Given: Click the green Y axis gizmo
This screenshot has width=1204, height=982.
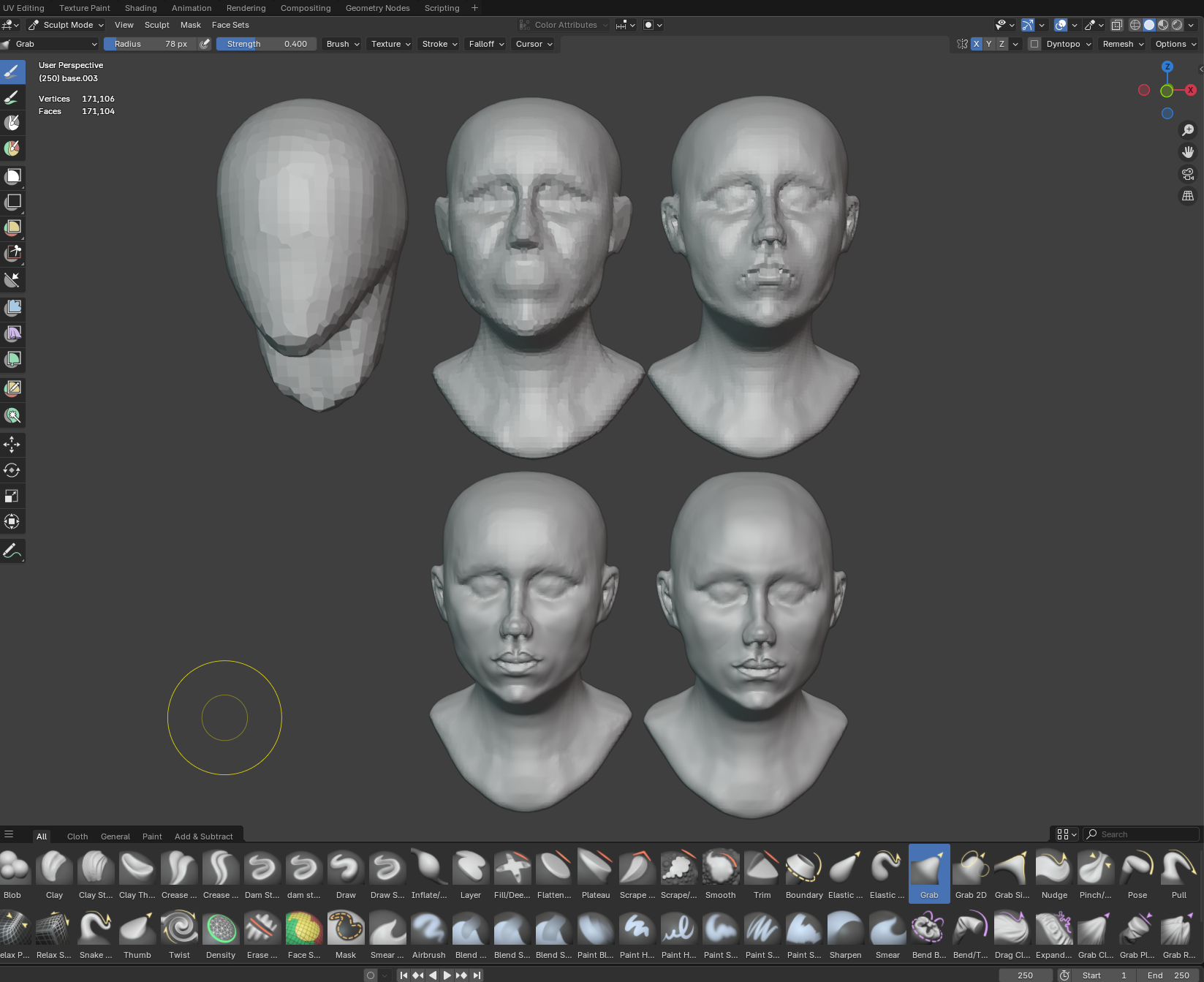Looking at the screenshot, I should [1167, 91].
